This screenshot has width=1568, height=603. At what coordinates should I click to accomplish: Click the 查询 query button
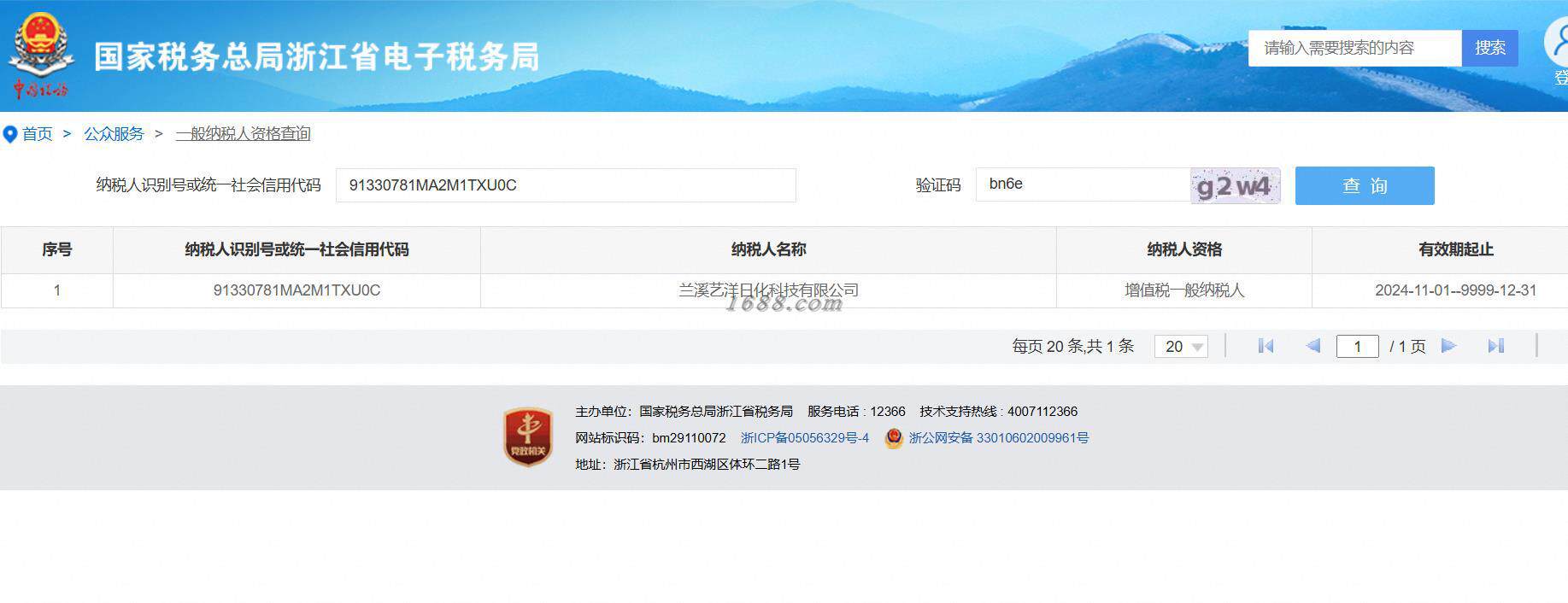click(1365, 185)
